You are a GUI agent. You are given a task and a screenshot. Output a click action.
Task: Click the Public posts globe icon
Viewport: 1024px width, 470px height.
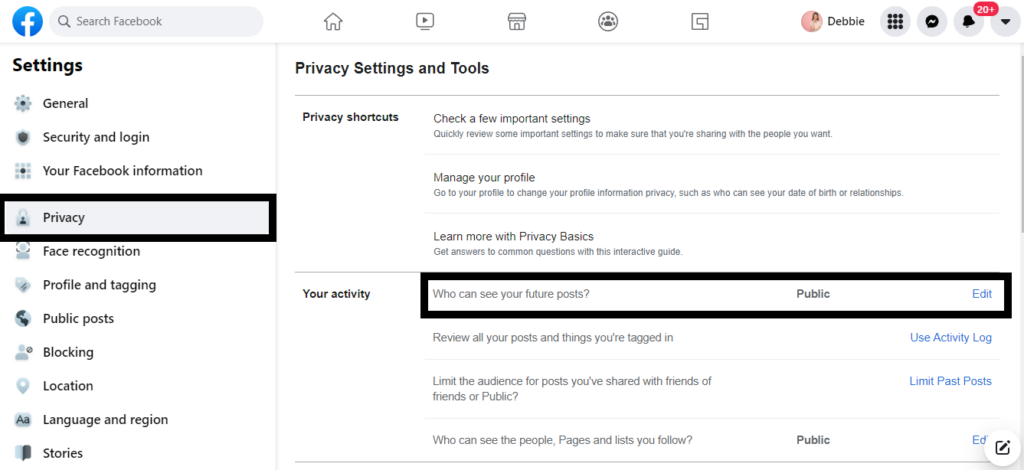[x=23, y=319]
